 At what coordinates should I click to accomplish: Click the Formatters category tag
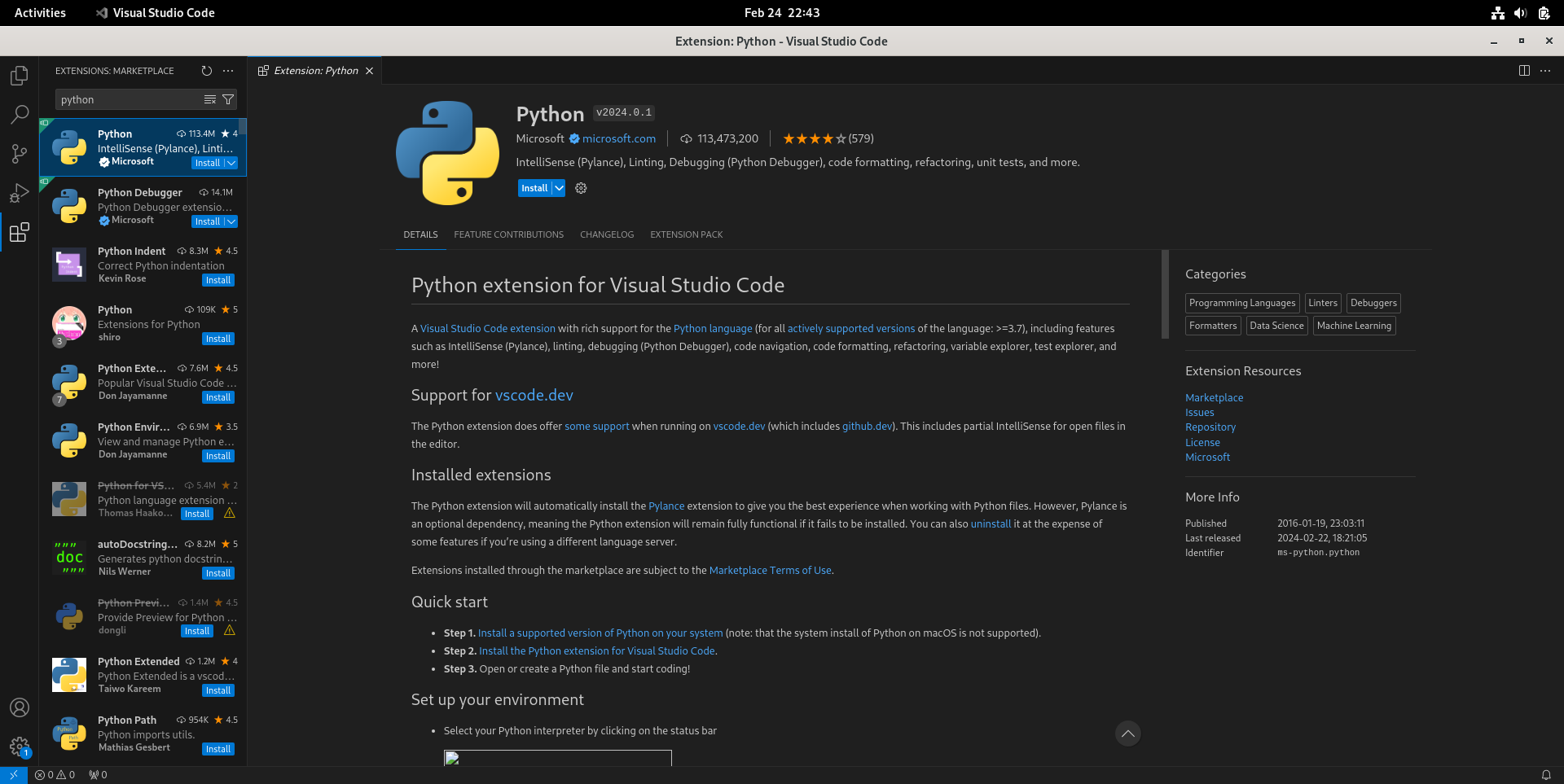1213,326
